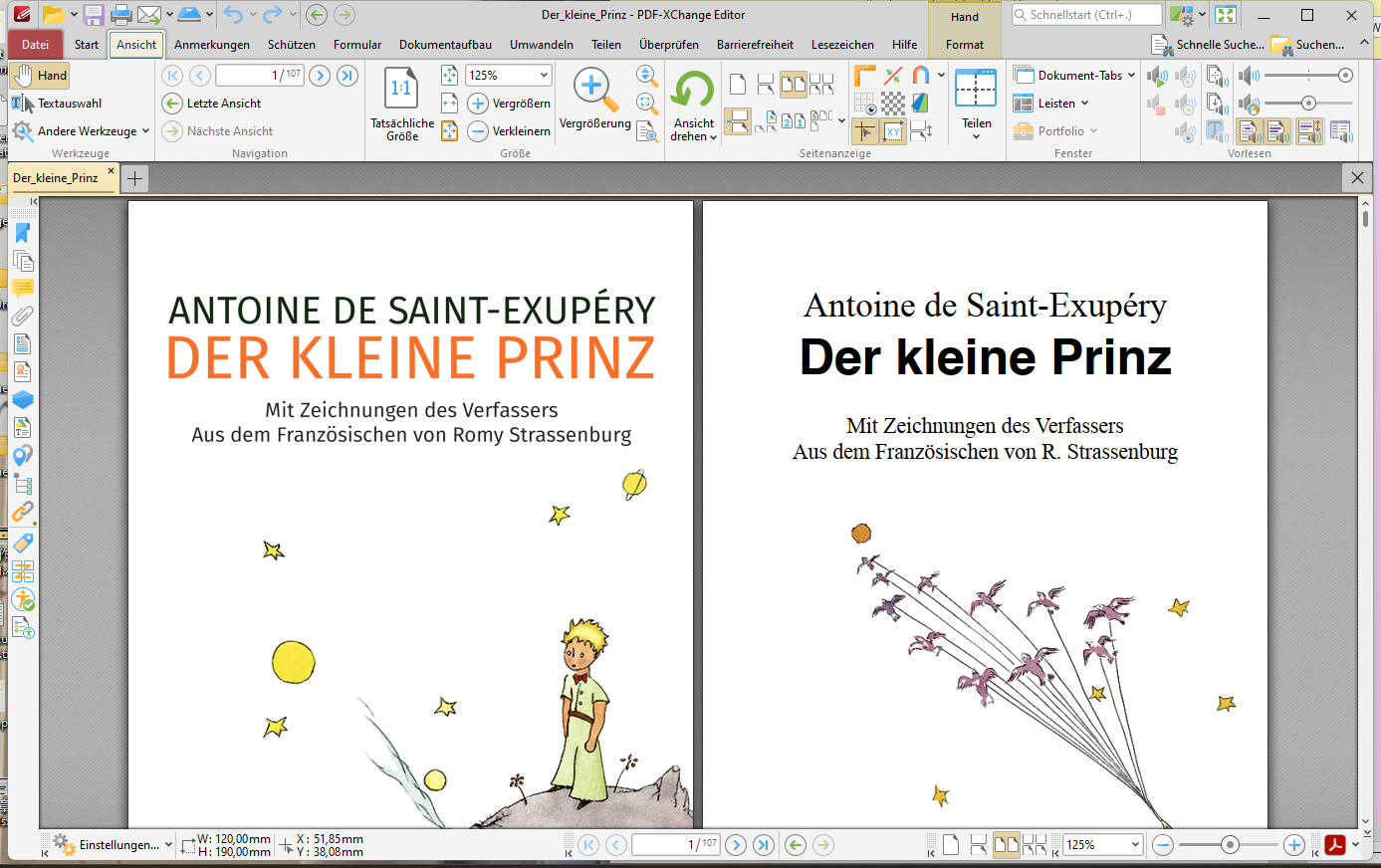
Task: Go to the first page in the ribbon
Action: pos(172,76)
